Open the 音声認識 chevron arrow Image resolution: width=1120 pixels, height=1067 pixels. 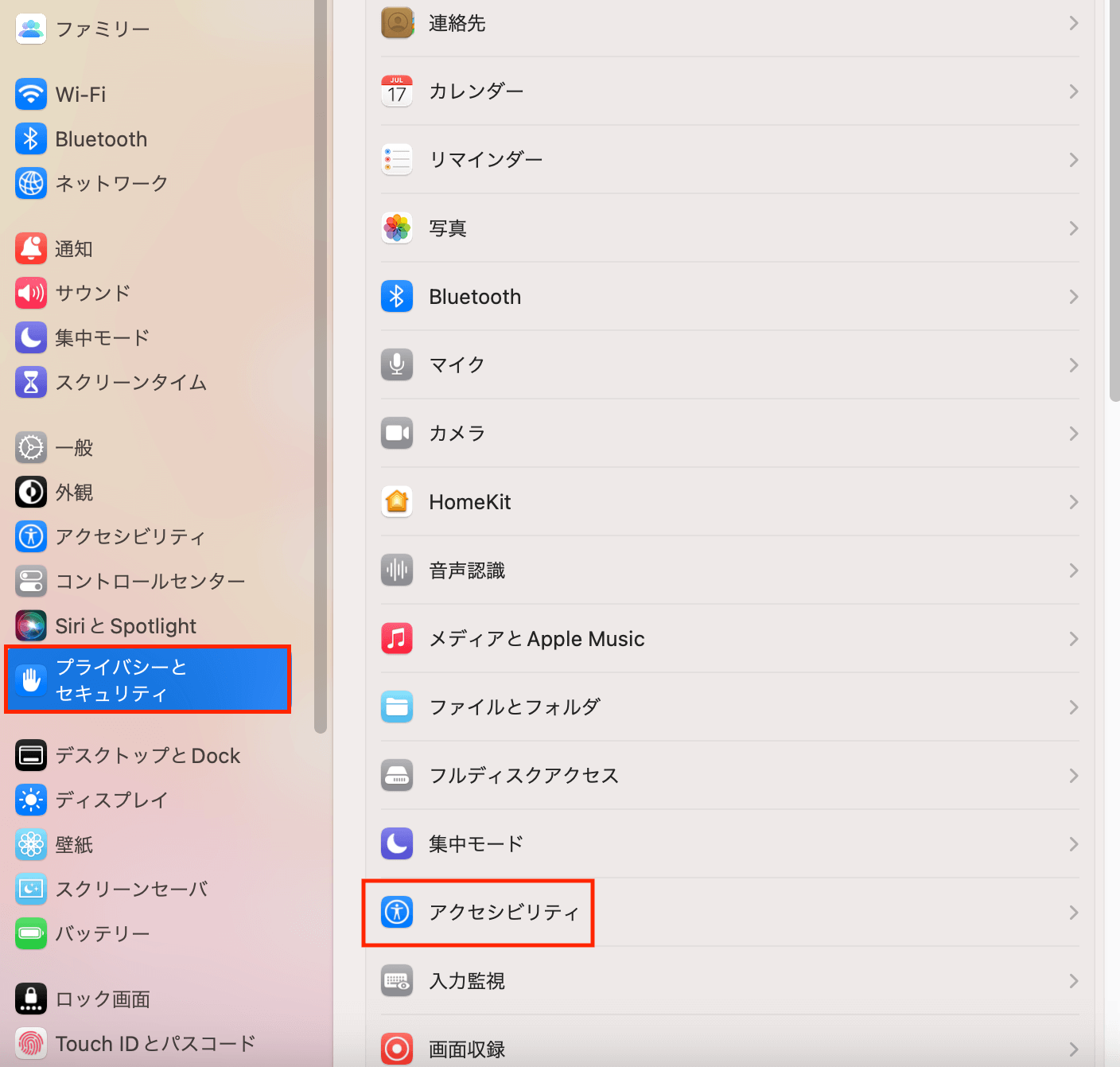coord(1073,570)
